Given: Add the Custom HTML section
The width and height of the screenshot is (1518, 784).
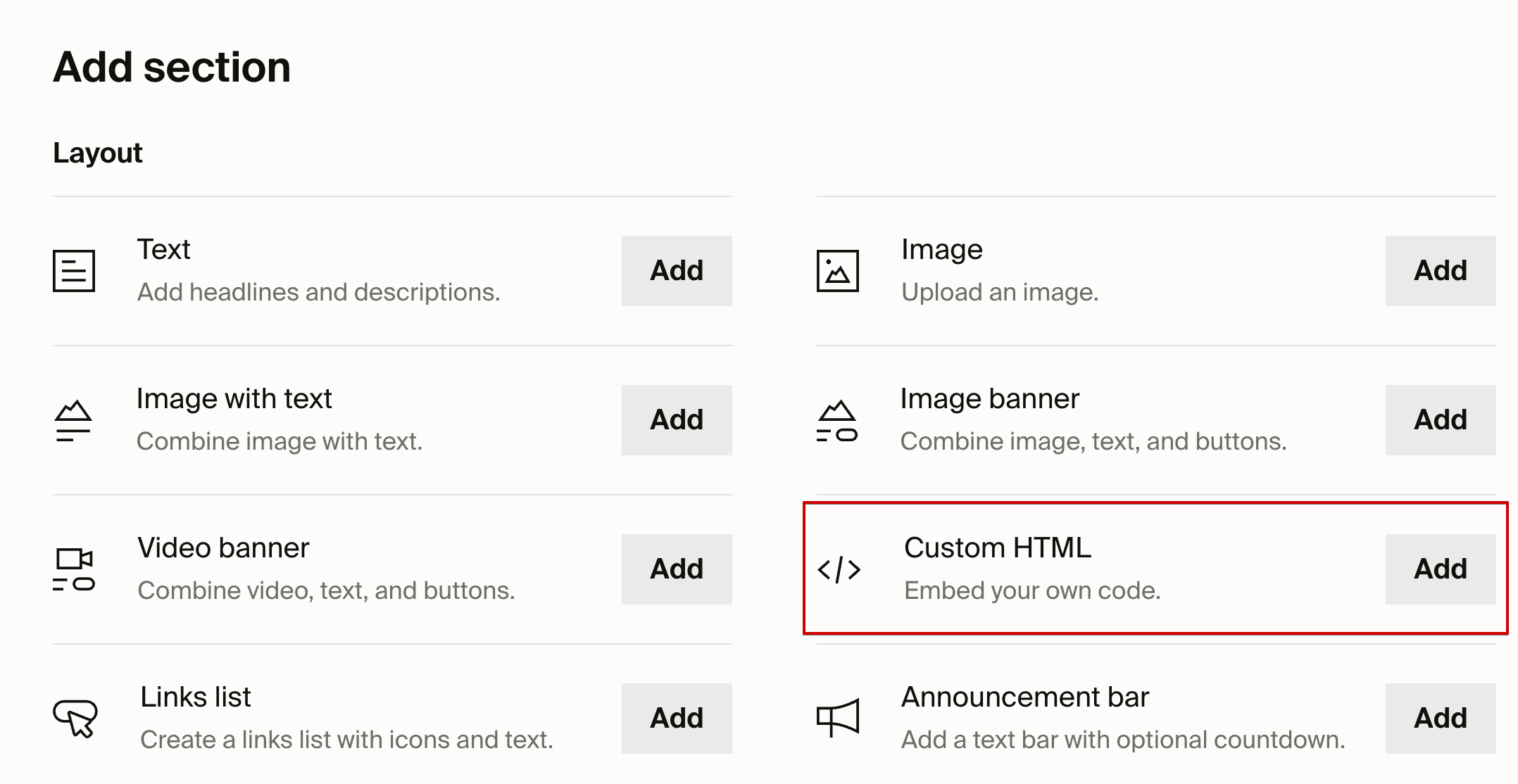Looking at the screenshot, I should [x=1440, y=569].
